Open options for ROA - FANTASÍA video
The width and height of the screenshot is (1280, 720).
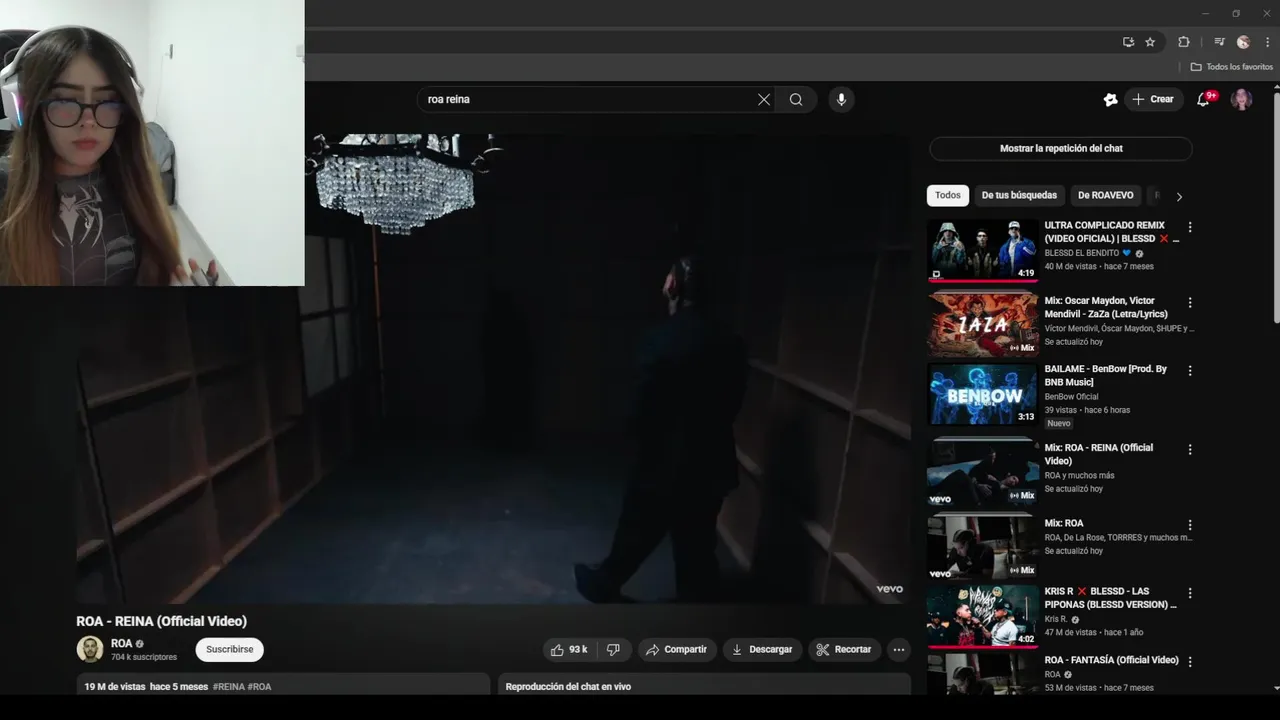[1190, 661]
